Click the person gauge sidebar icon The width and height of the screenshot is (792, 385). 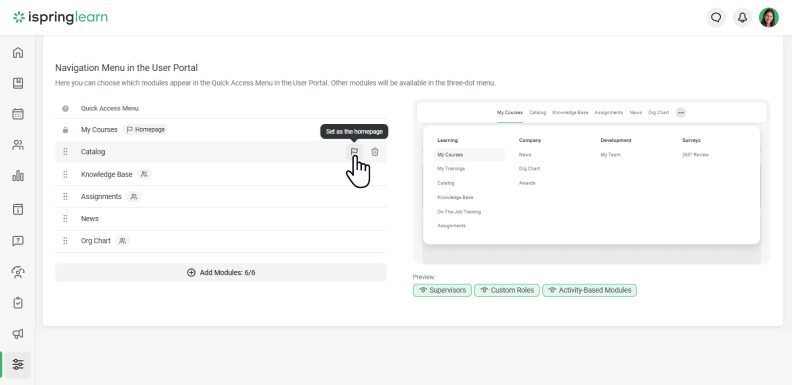pyautogui.click(x=18, y=272)
